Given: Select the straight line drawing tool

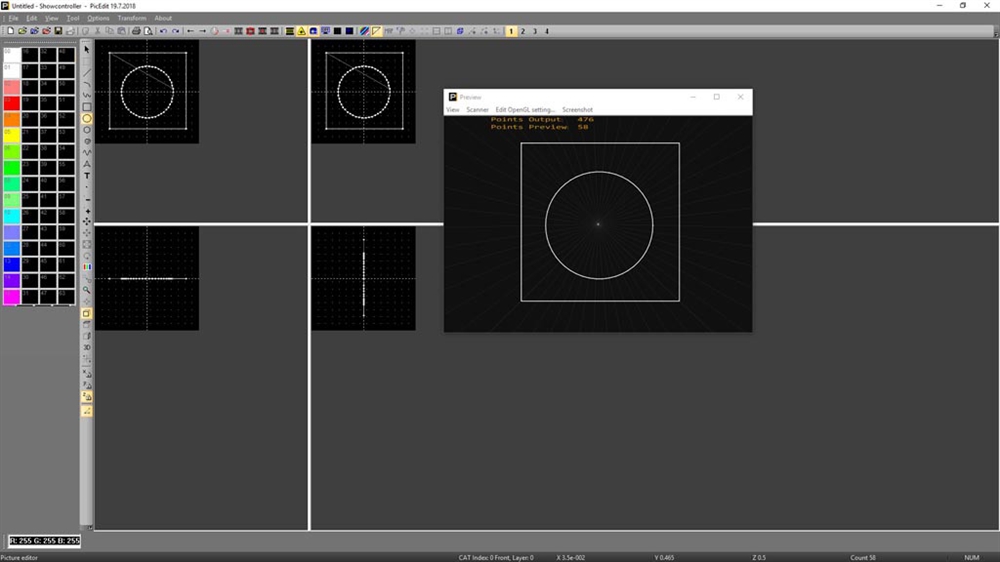Looking at the screenshot, I should (87, 72).
